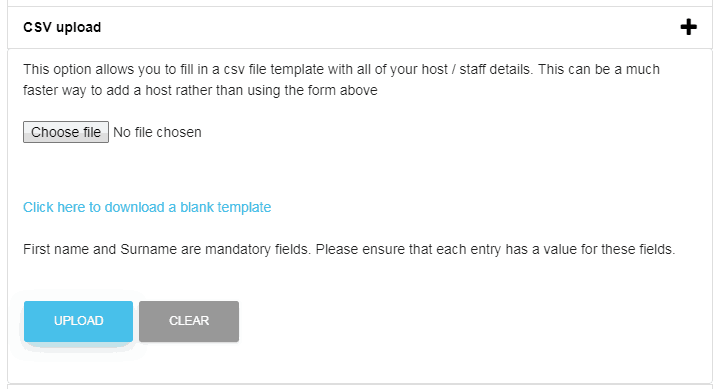Reset the file selection with CLEAR
The height and width of the screenshot is (389, 718).
189,321
